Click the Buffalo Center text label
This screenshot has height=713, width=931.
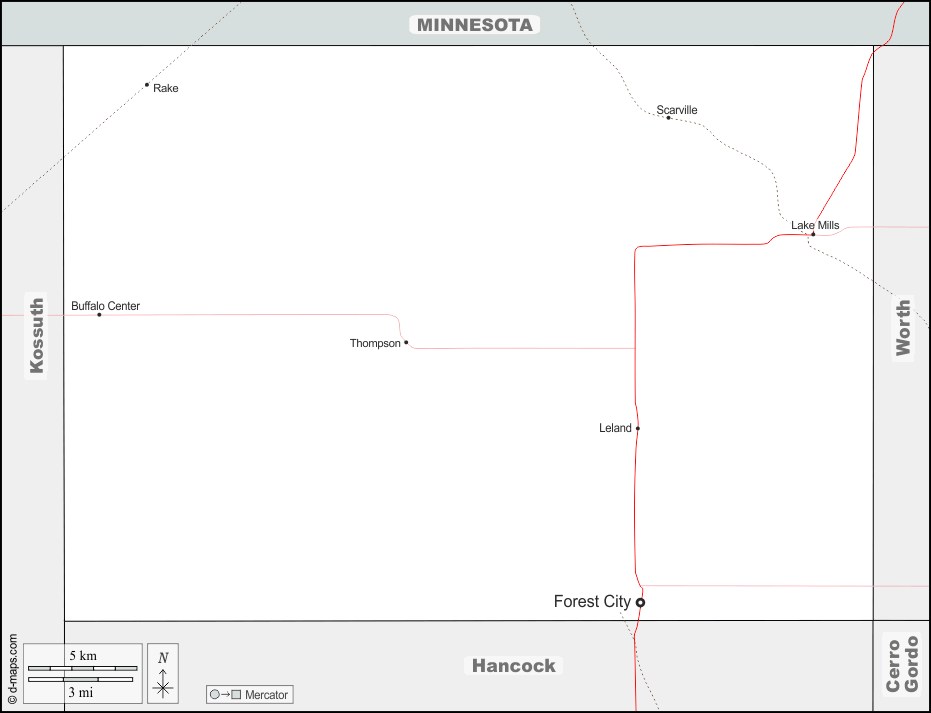[x=105, y=306]
